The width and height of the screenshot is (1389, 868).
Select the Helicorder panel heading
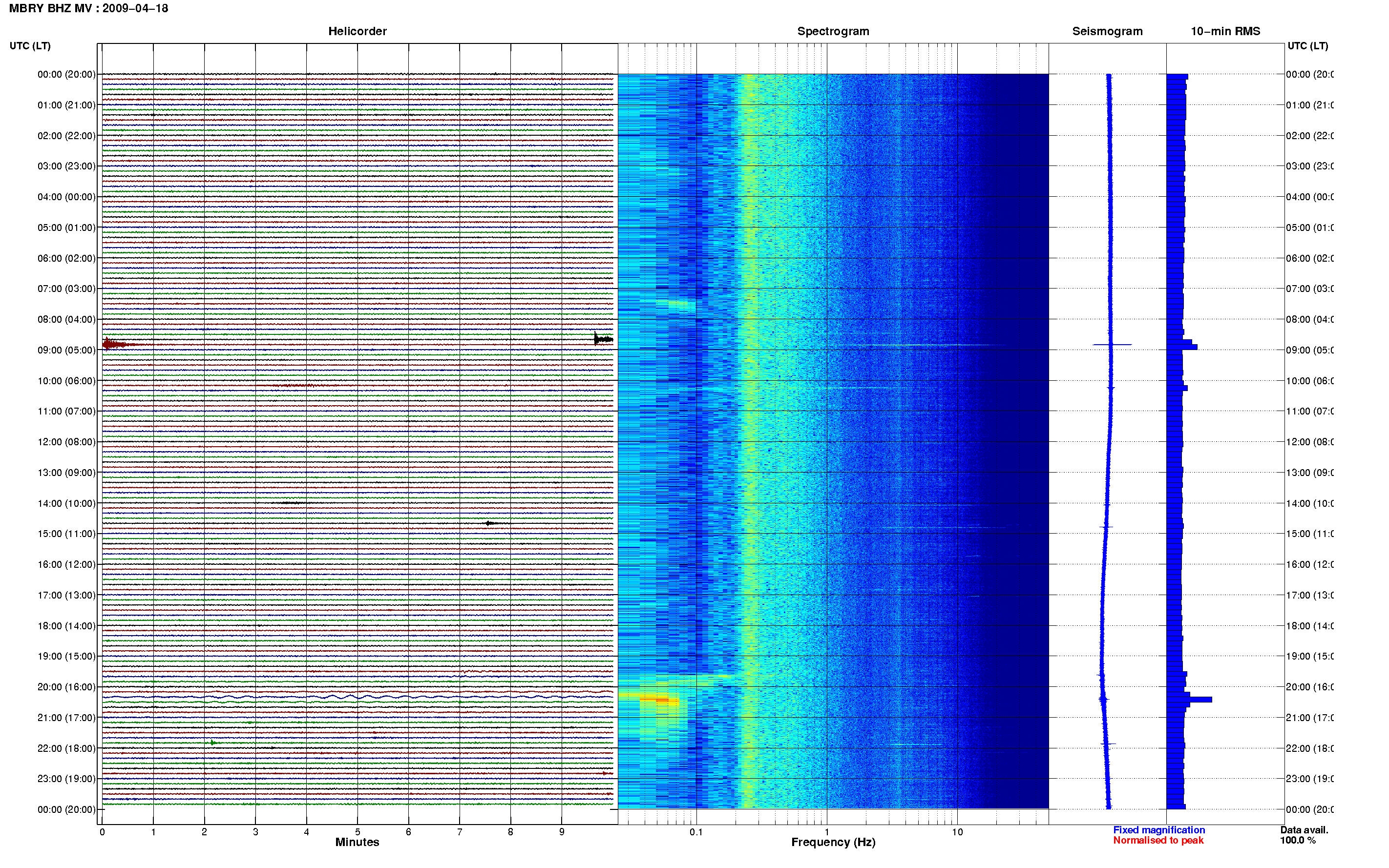pyautogui.click(x=357, y=31)
